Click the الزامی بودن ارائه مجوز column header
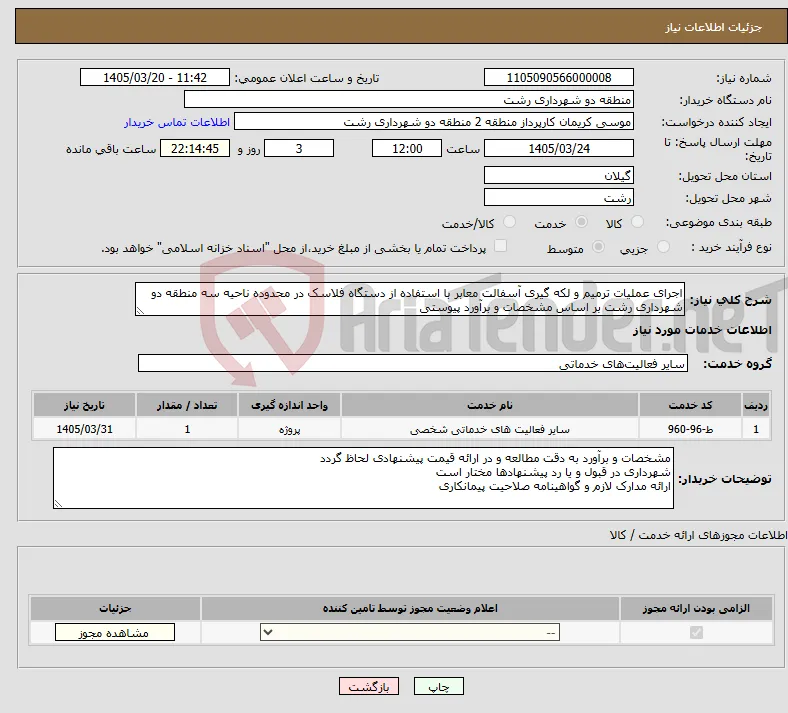 click(696, 608)
